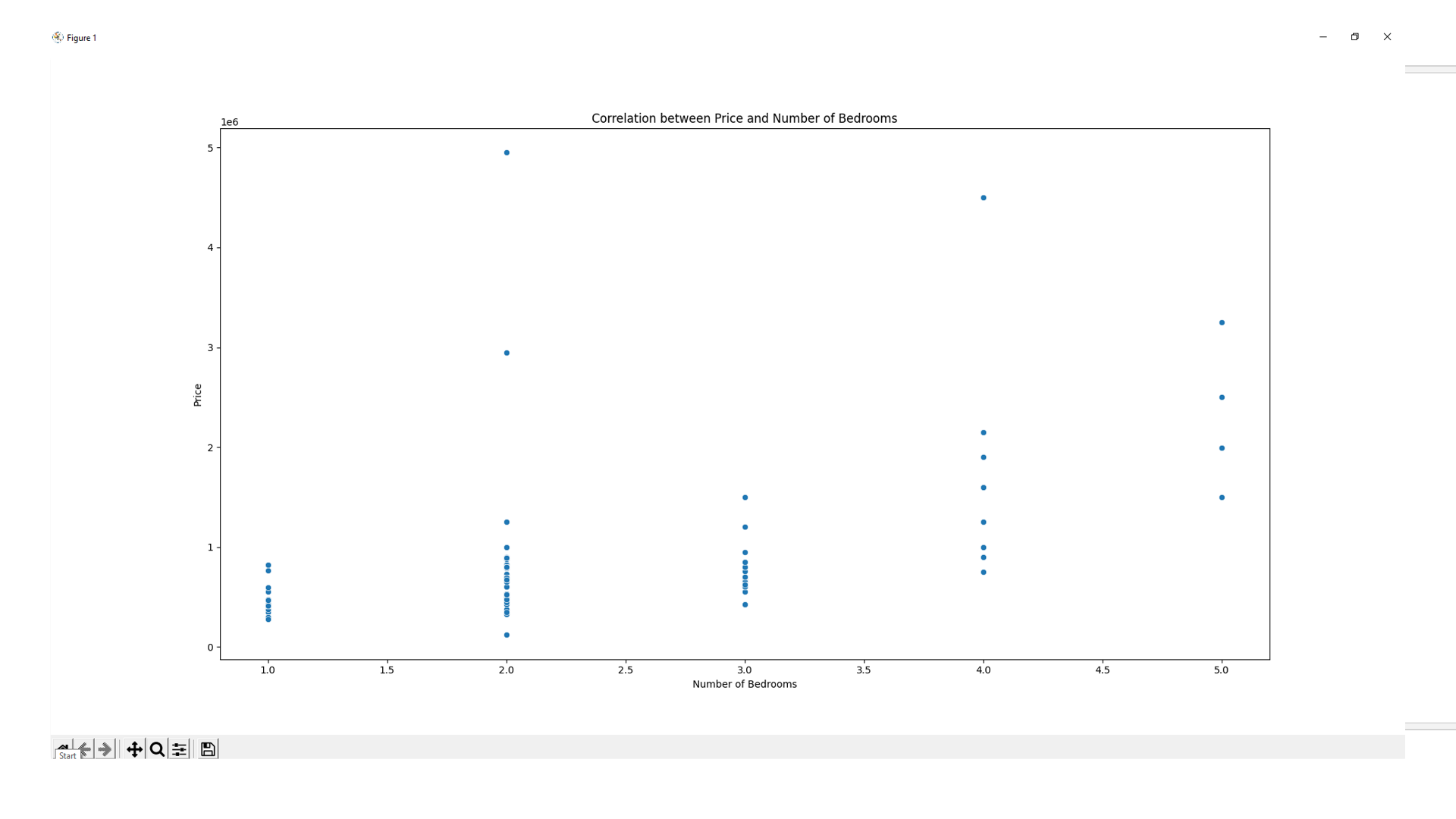Click the x-axis tick label 2.0

pos(506,670)
